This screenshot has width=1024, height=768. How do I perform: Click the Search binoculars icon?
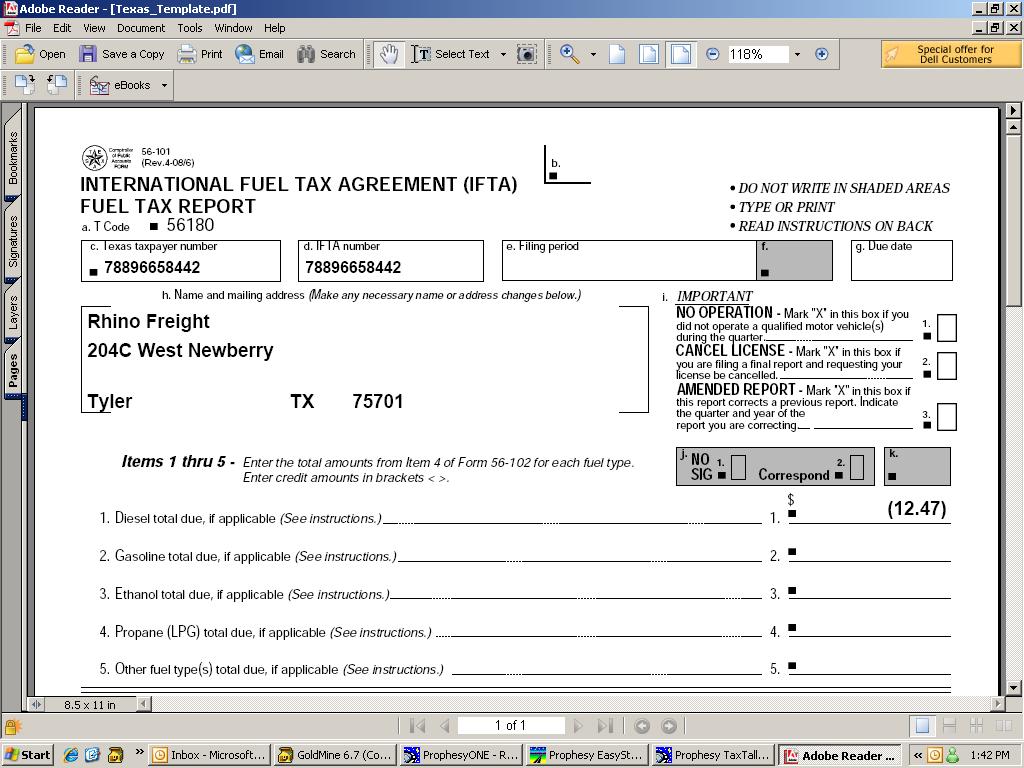point(326,54)
